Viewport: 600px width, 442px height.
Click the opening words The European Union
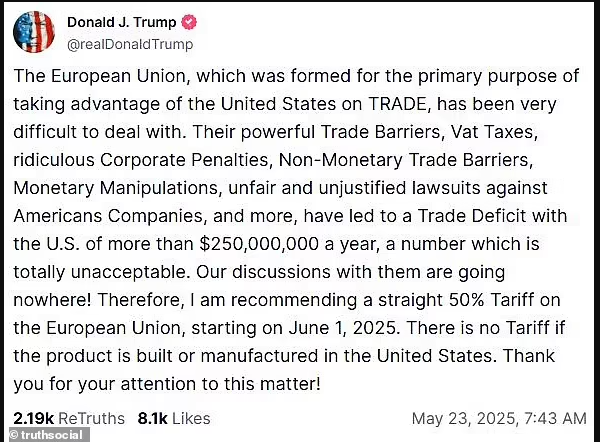coord(99,76)
